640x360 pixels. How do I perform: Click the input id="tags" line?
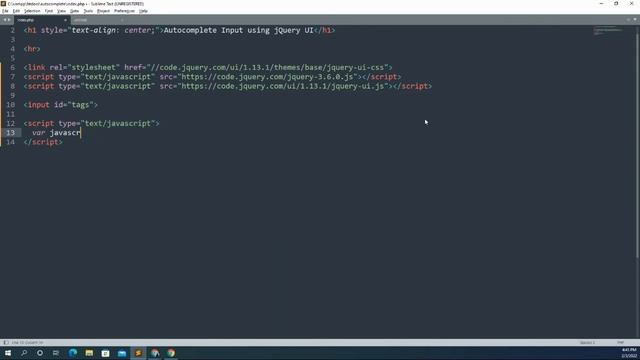[60, 104]
